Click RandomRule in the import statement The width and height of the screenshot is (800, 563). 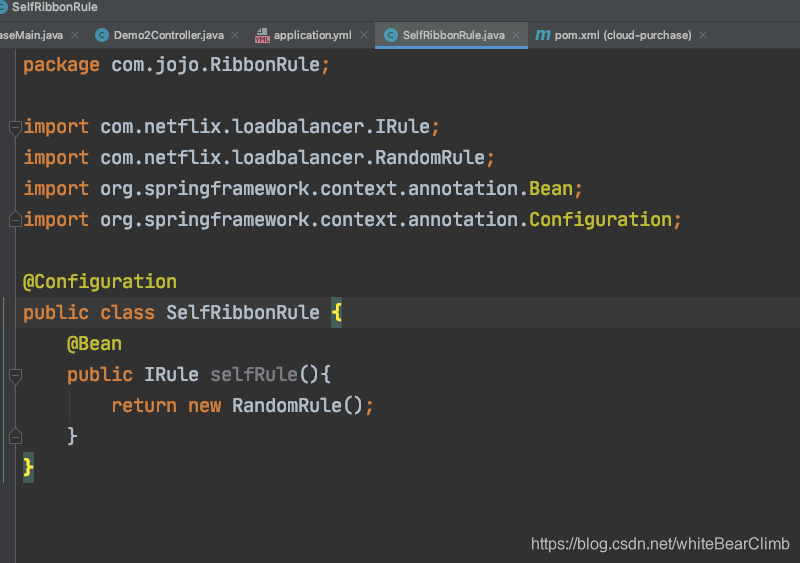430,158
